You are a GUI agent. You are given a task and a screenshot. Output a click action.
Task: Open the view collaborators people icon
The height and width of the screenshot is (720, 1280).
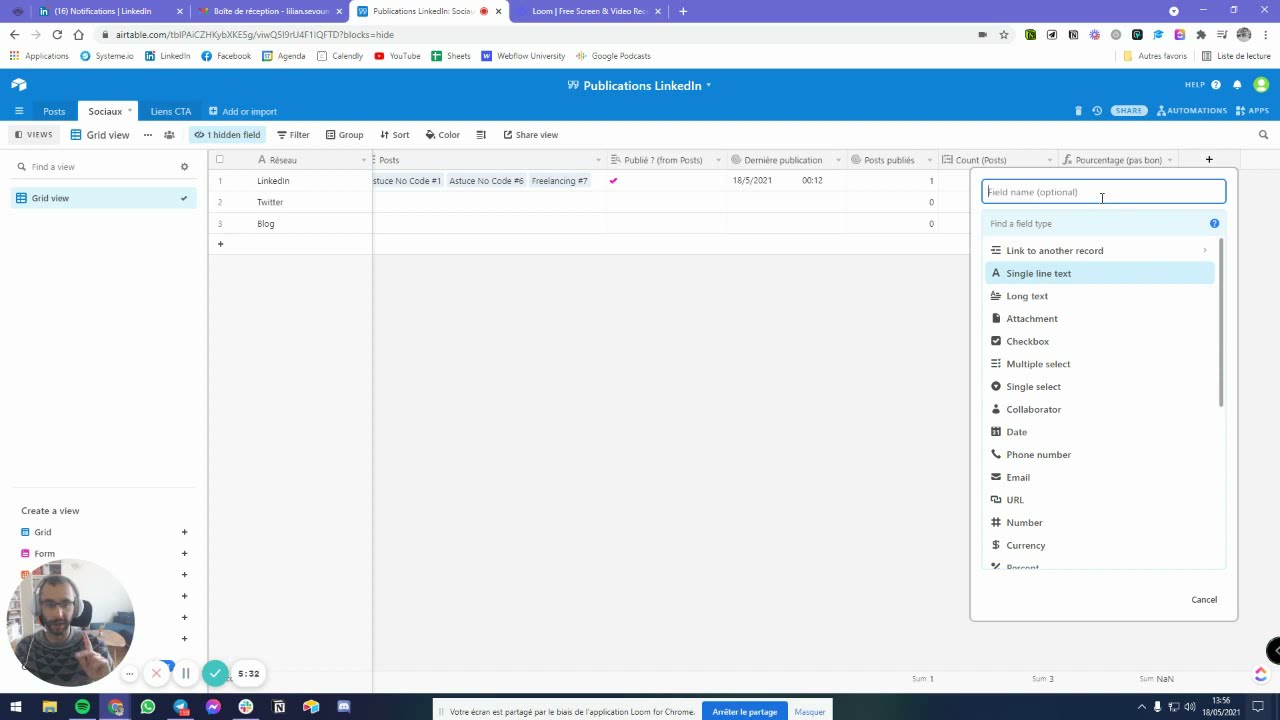tap(169, 135)
